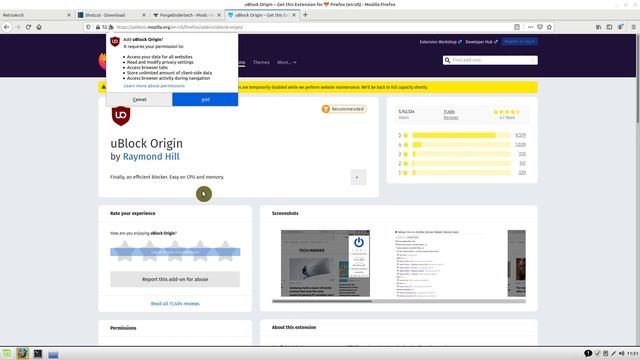
Task: Open the partially visible third screenshot
Action: (517, 263)
